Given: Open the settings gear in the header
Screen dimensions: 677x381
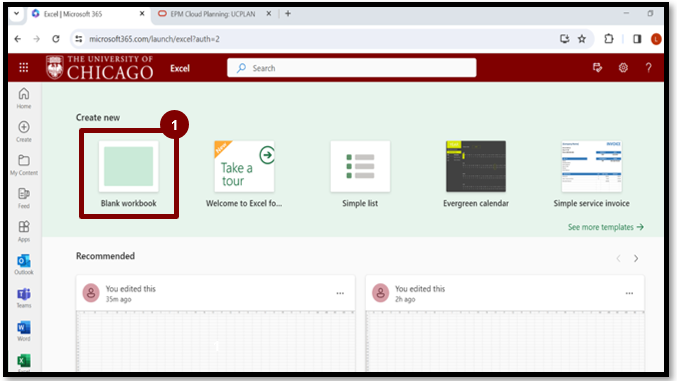Looking at the screenshot, I should 623,68.
